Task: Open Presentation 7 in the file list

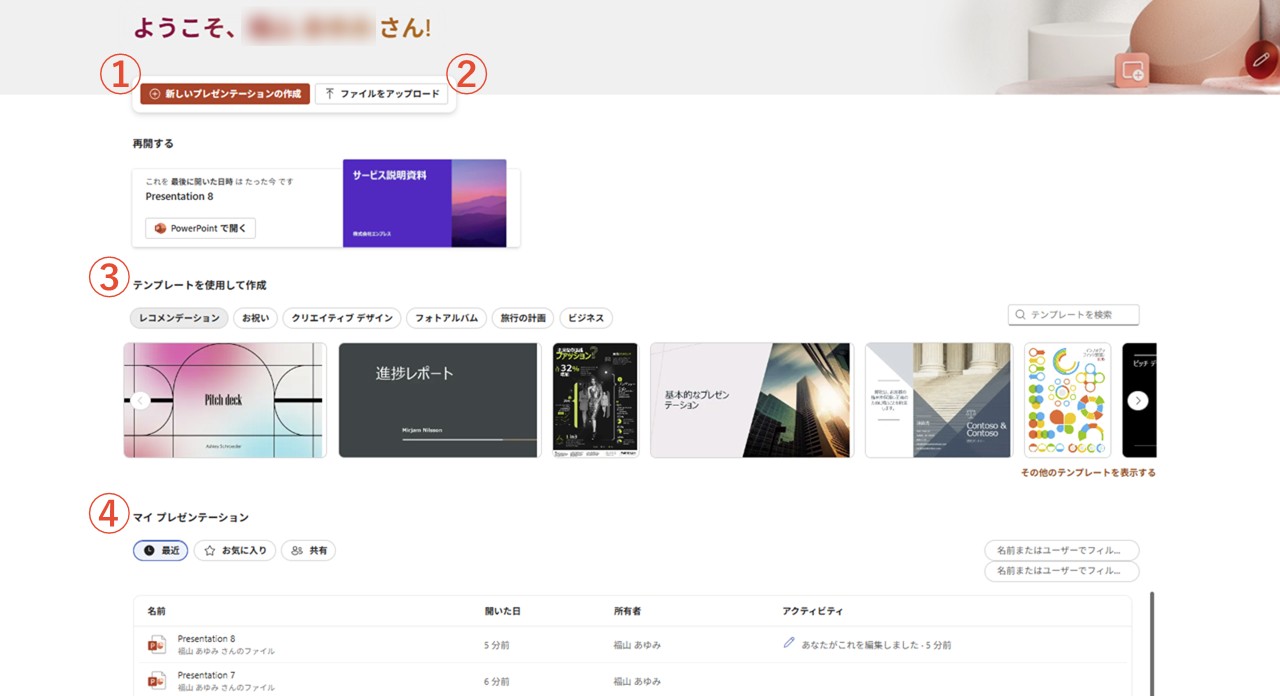Action: 206,675
